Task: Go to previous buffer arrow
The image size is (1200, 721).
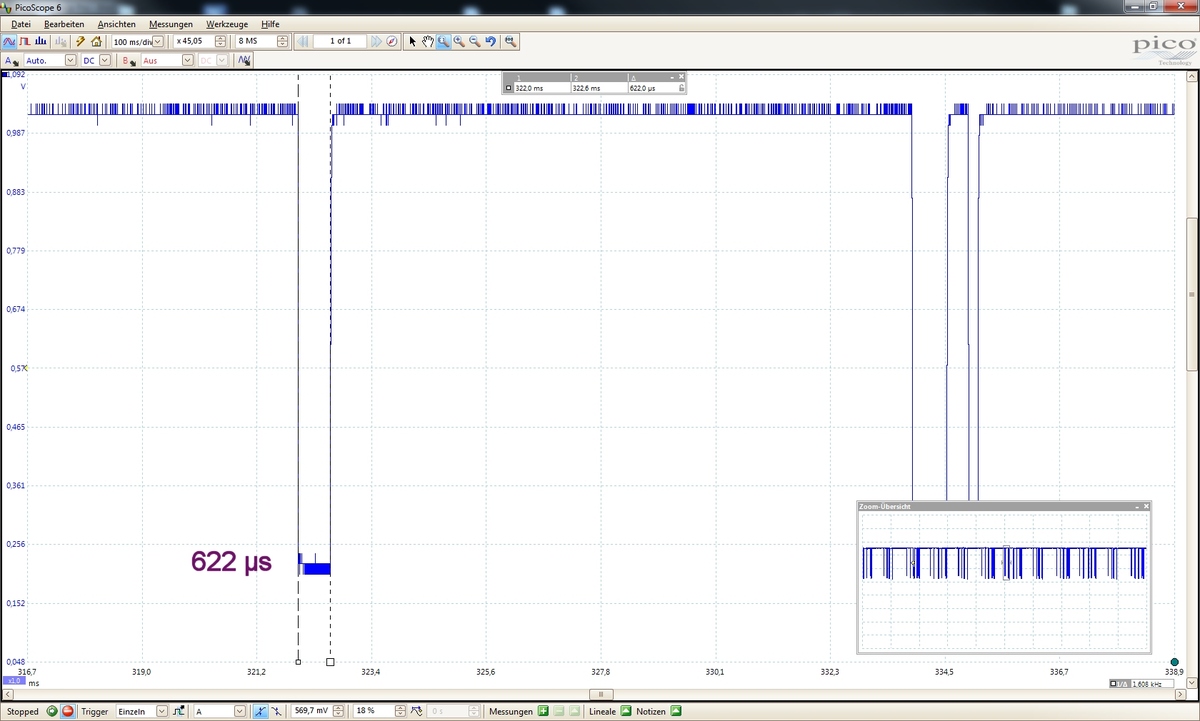Action: pos(302,41)
